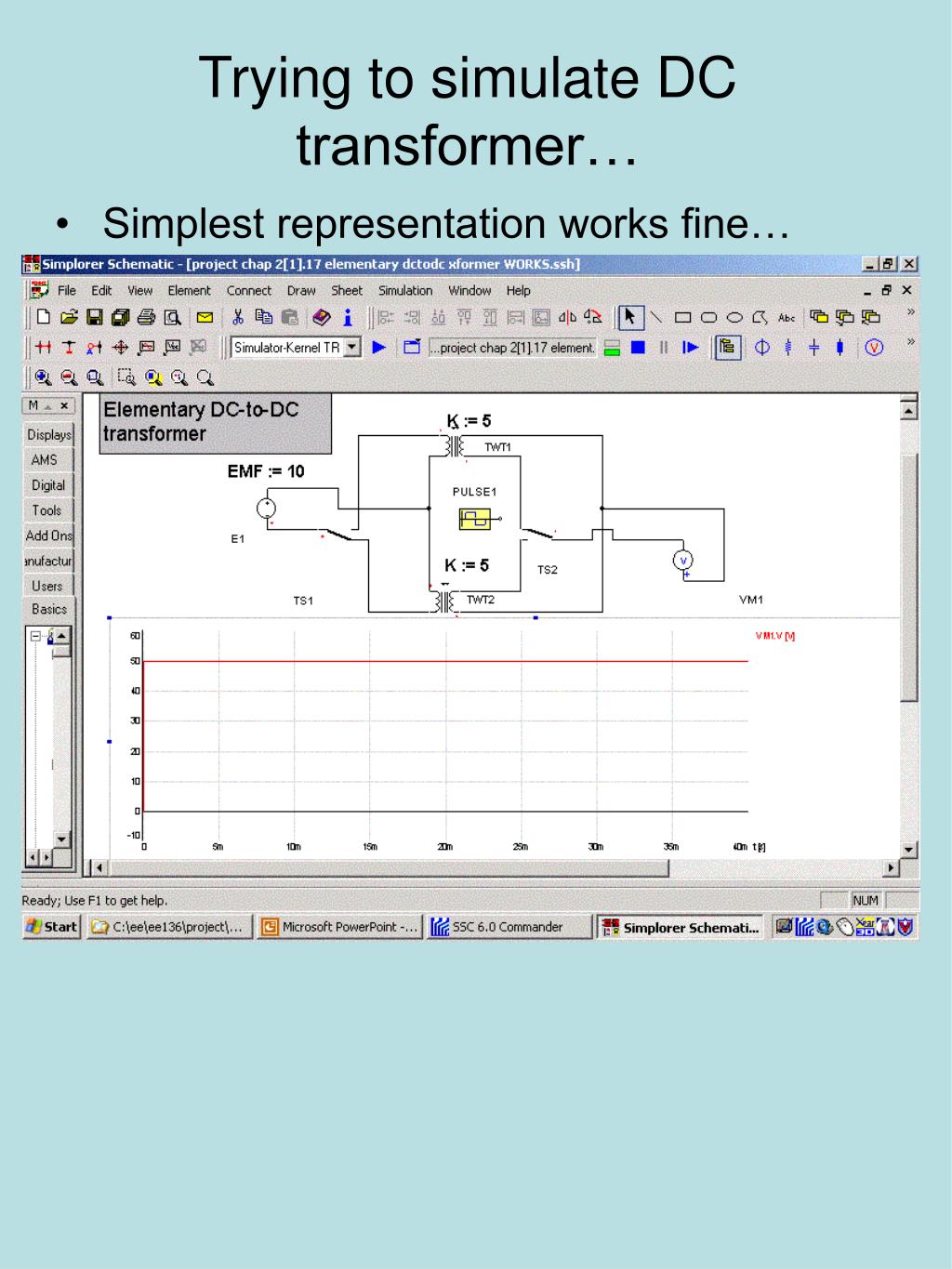Insert capacitor symbol icon
This screenshot has height=1269, width=952.
point(814,348)
